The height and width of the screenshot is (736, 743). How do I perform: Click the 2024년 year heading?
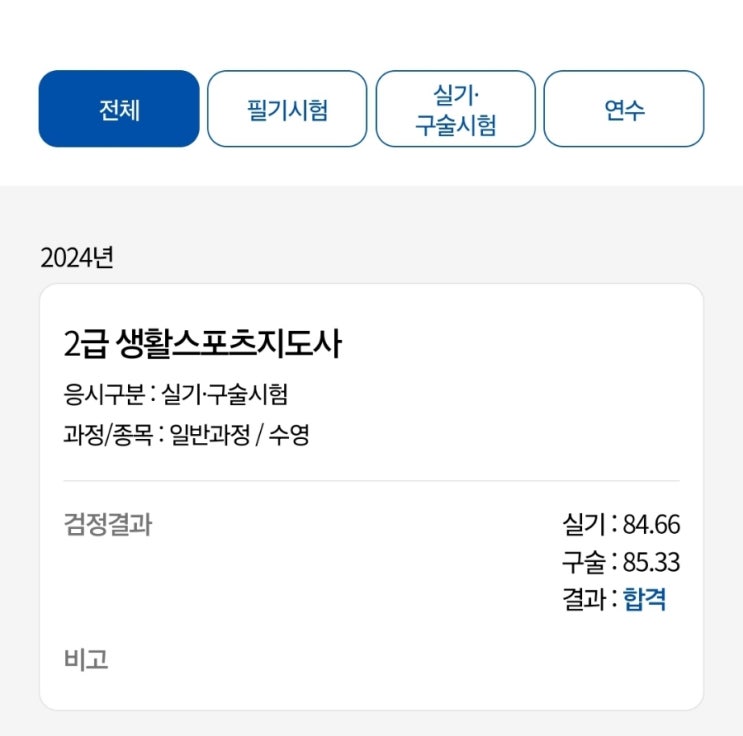[x=77, y=257]
